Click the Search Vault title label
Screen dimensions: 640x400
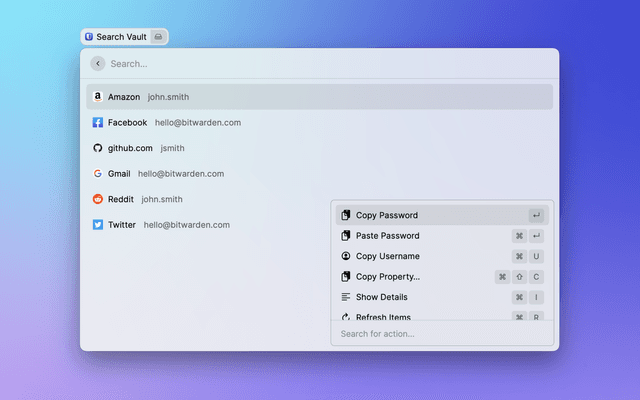tap(118, 37)
